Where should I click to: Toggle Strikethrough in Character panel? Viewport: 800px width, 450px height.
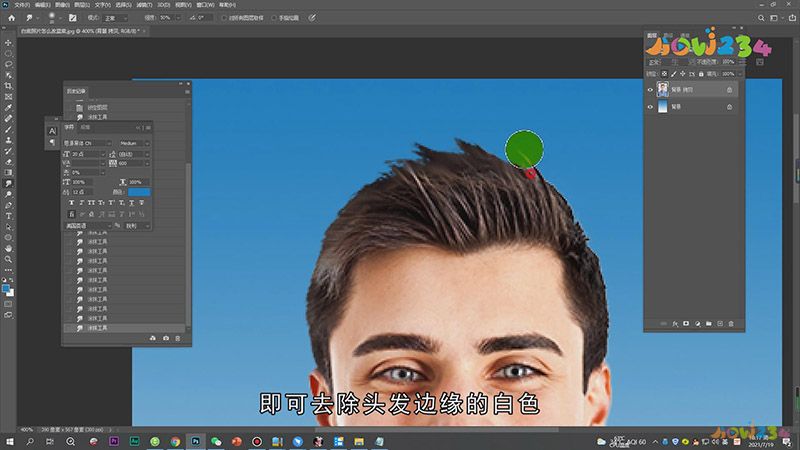click(141, 203)
